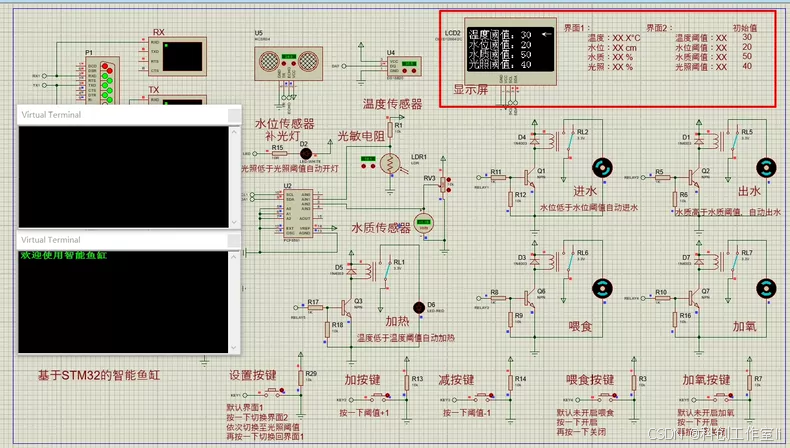Screen dimensions: 790x448
Task: Click the upper Virtual Terminal title bar
Action: point(129,115)
